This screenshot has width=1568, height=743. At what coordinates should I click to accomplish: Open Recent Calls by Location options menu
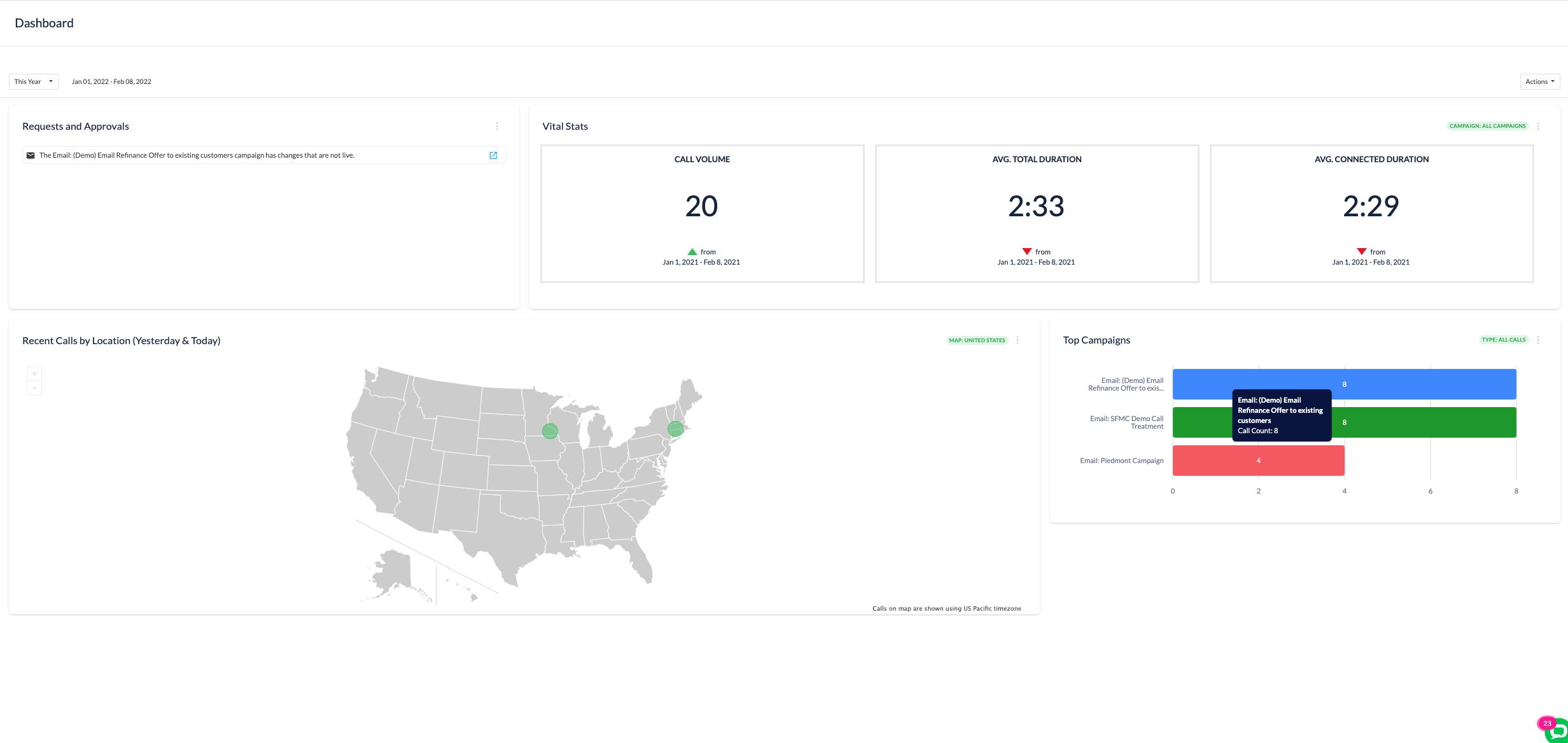1018,340
